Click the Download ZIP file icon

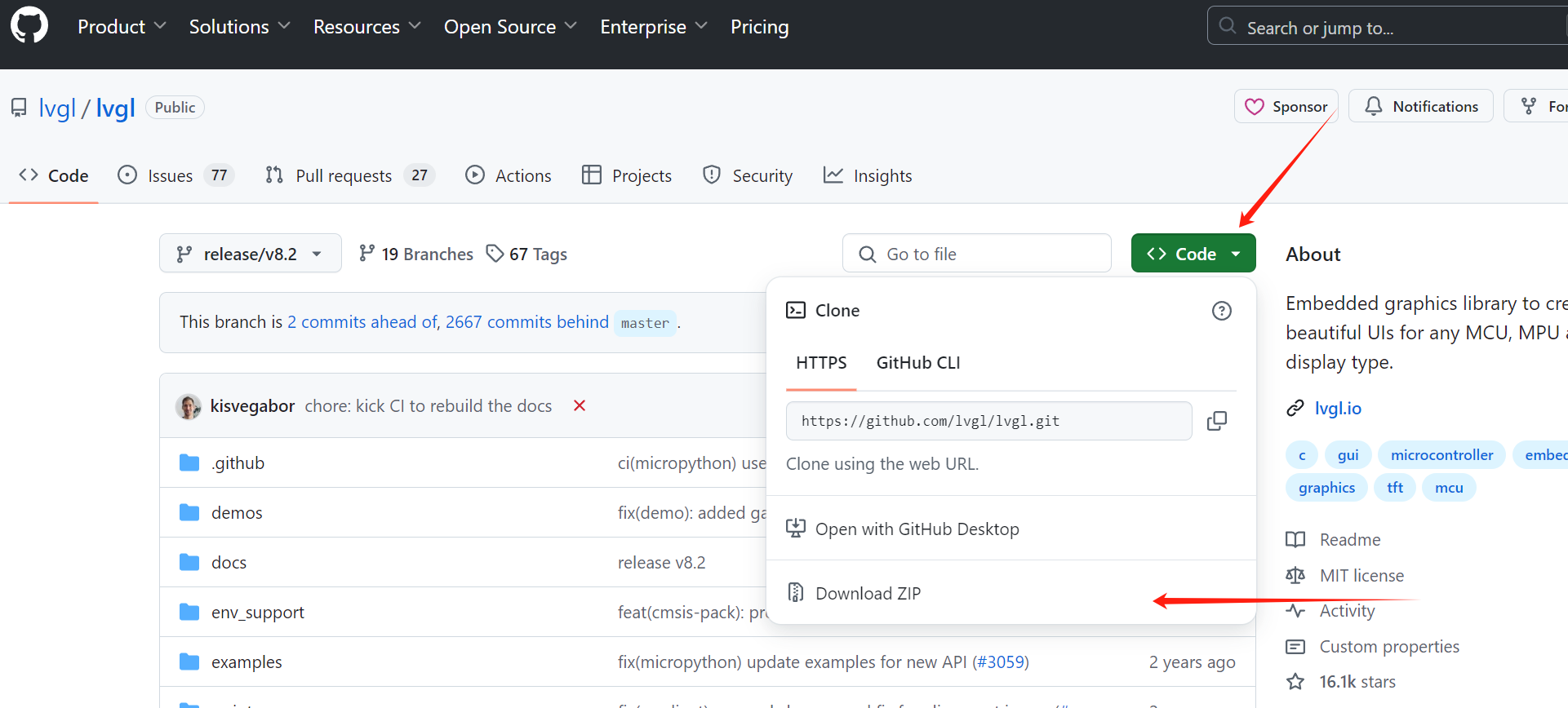[x=796, y=593]
